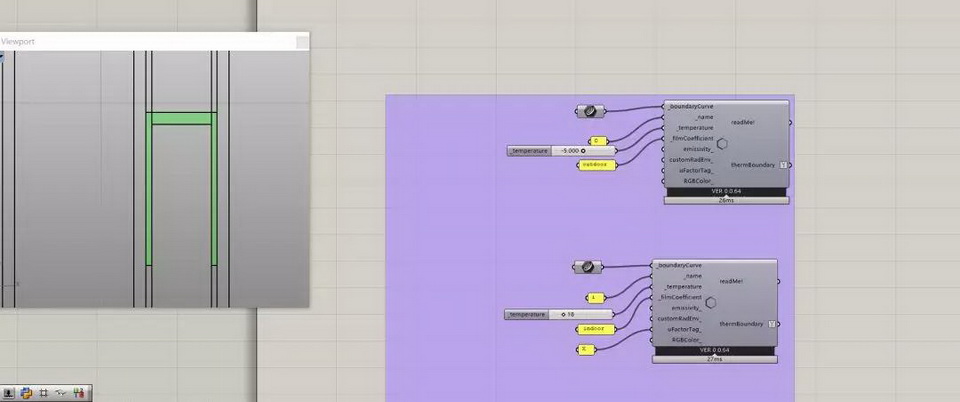
Task: Close the floating Viewport window
Action: pyautogui.click(x=301, y=42)
